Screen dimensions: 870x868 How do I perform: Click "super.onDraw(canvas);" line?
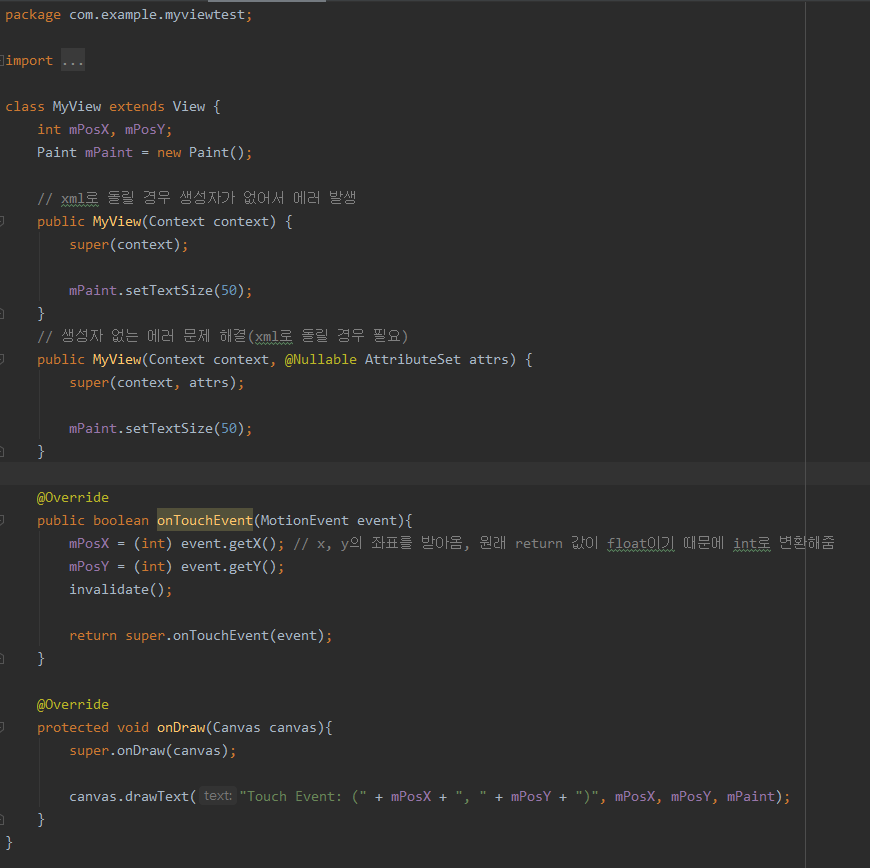pos(153,751)
